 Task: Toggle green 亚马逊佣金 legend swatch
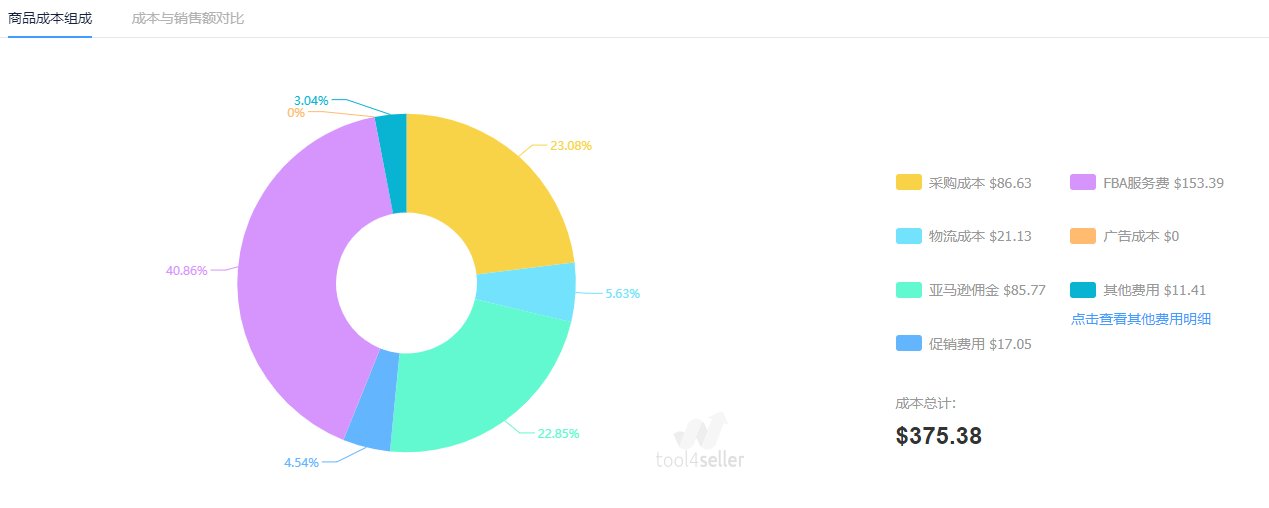908,290
